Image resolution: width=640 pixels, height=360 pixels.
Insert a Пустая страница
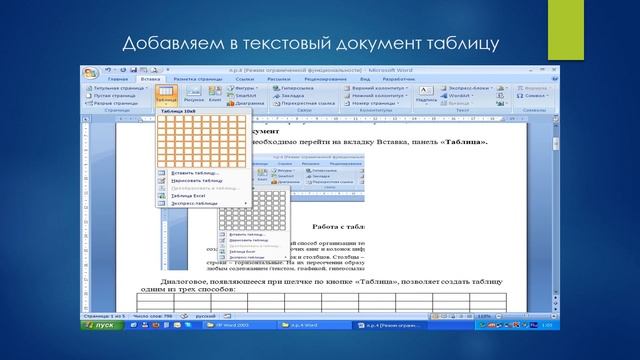point(111,96)
